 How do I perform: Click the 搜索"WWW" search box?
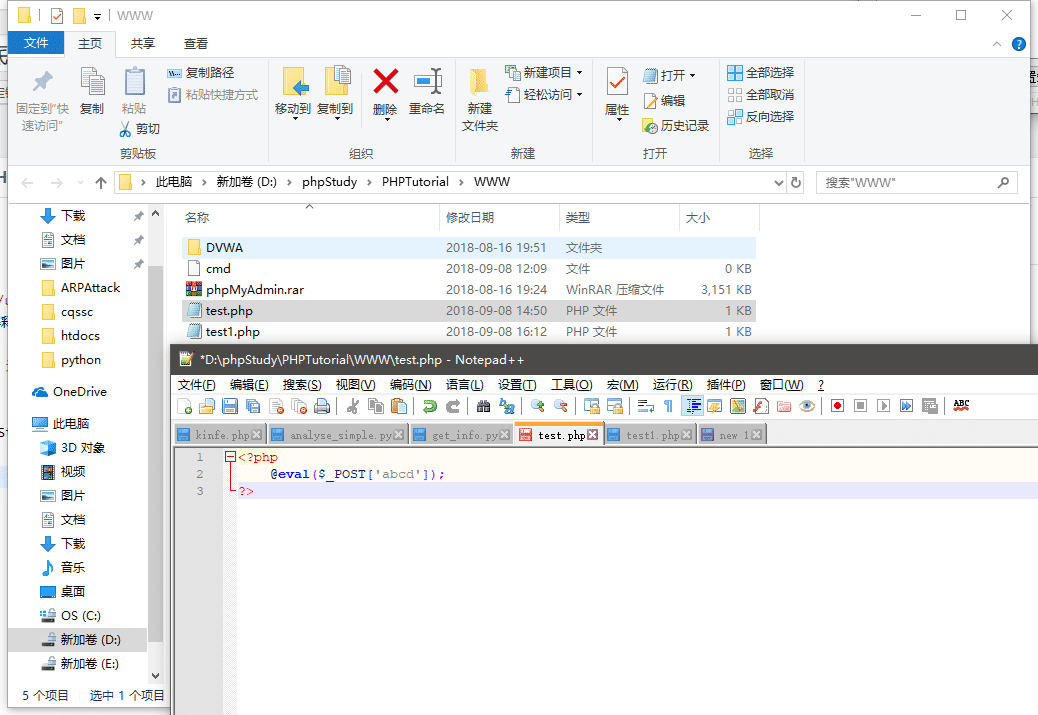pos(917,183)
